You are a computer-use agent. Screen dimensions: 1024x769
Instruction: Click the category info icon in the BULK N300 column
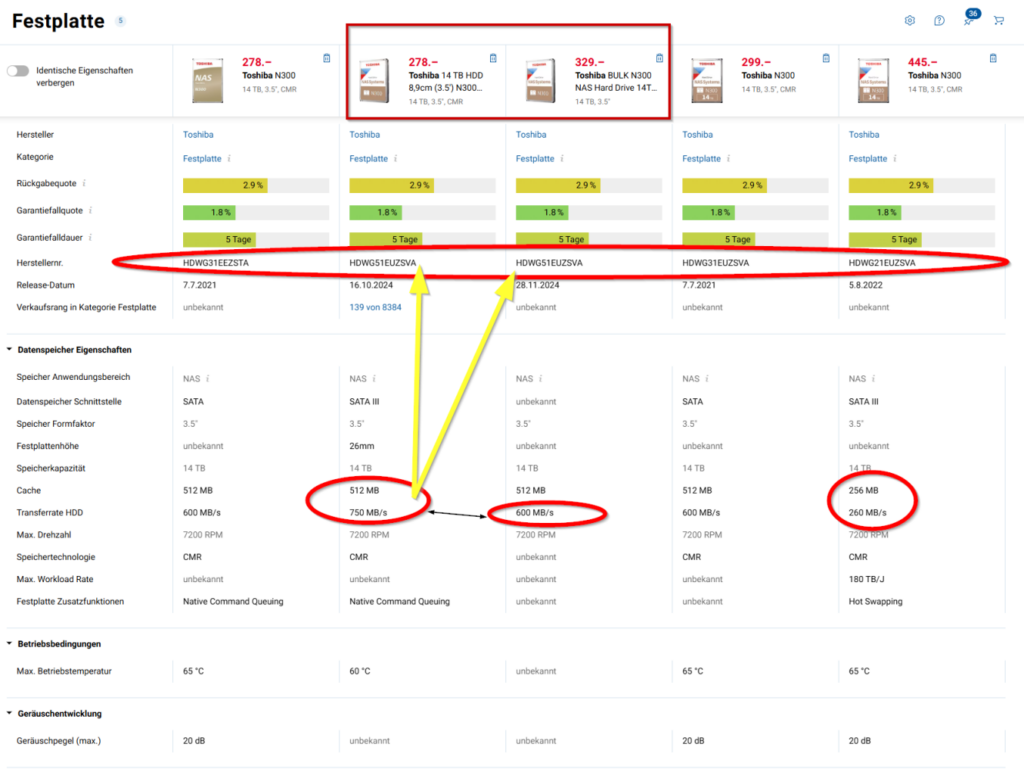[x=562, y=159]
